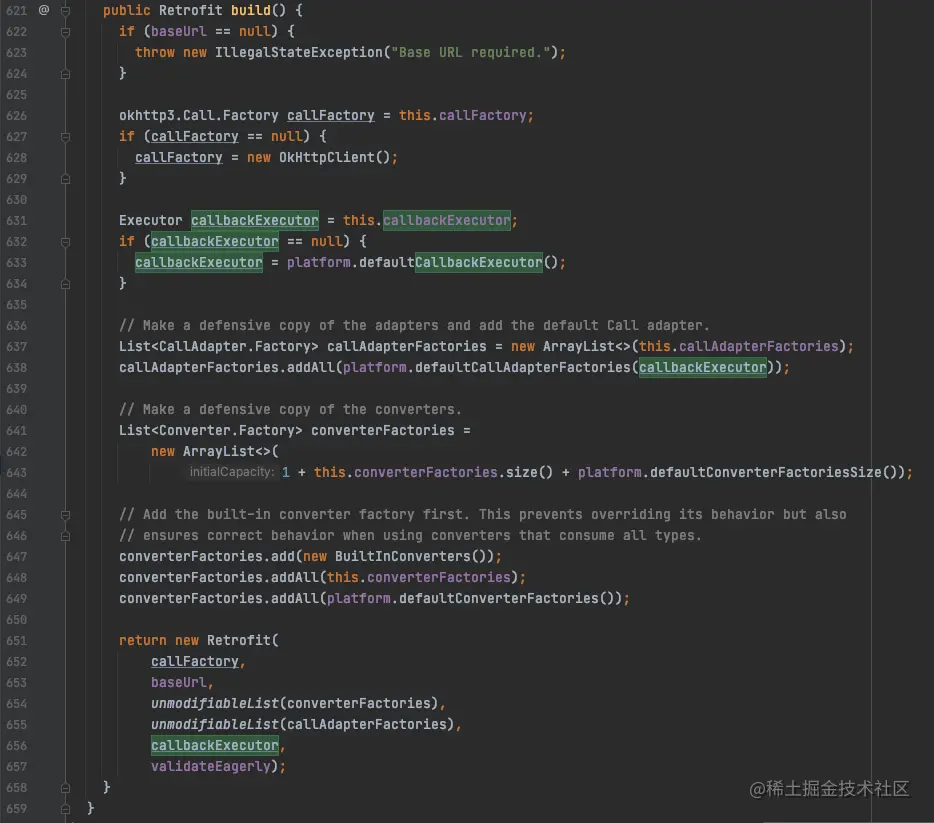Click the return keyword on line 651
Screen dimensions: 934x823
pos(143,640)
